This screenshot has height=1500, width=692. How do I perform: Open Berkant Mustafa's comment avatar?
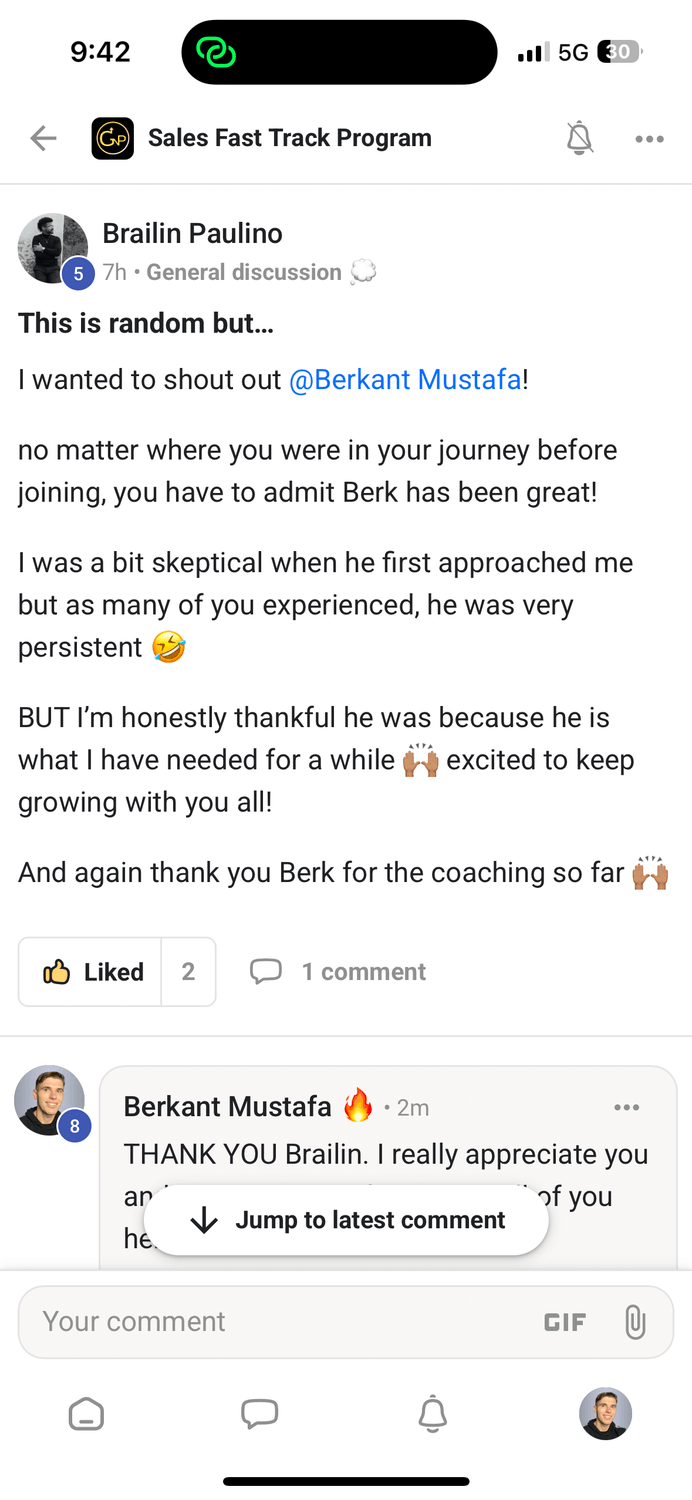[49, 1099]
